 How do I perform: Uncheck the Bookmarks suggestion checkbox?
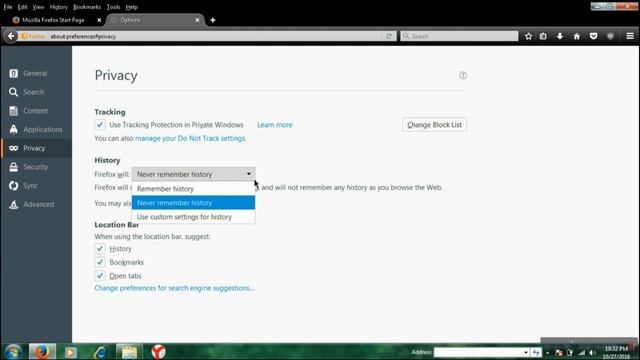pos(100,262)
